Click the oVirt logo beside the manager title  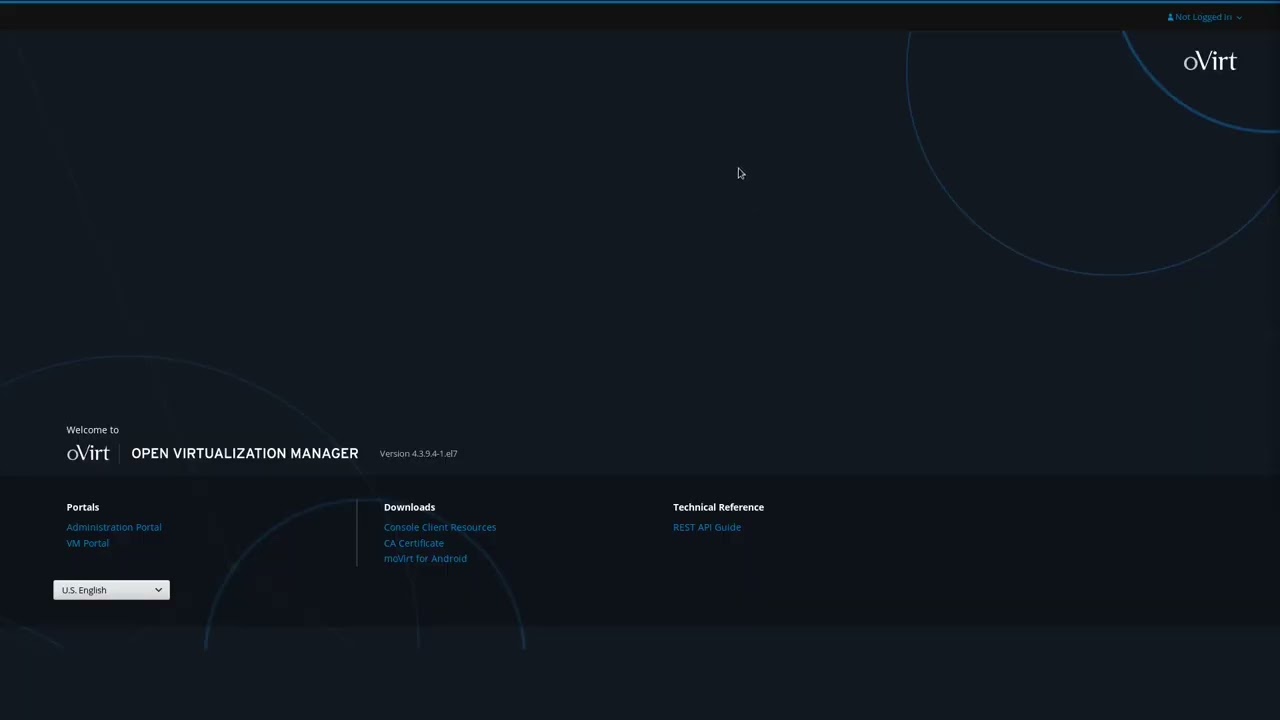click(x=88, y=454)
